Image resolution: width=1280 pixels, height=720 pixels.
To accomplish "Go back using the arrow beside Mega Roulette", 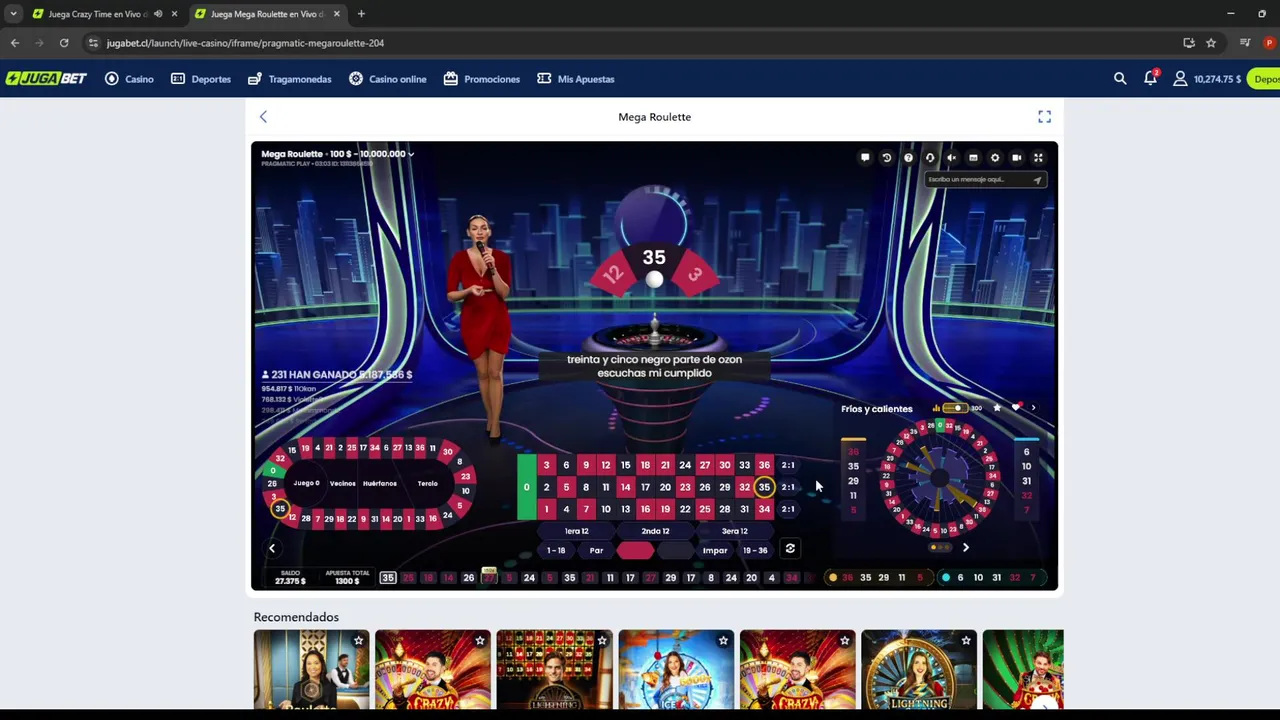I will tap(263, 117).
